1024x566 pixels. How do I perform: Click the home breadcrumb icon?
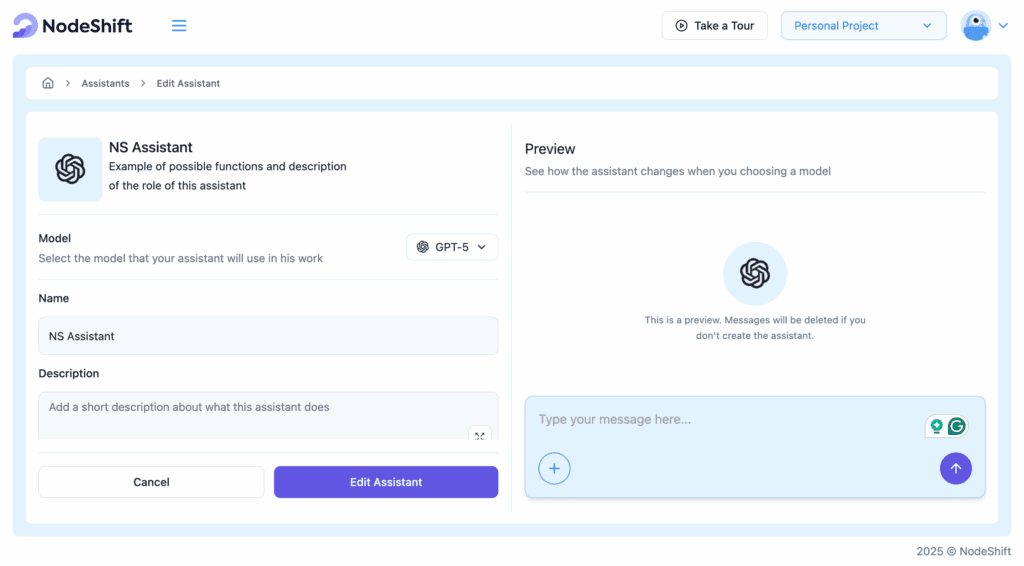(x=48, y=83)
